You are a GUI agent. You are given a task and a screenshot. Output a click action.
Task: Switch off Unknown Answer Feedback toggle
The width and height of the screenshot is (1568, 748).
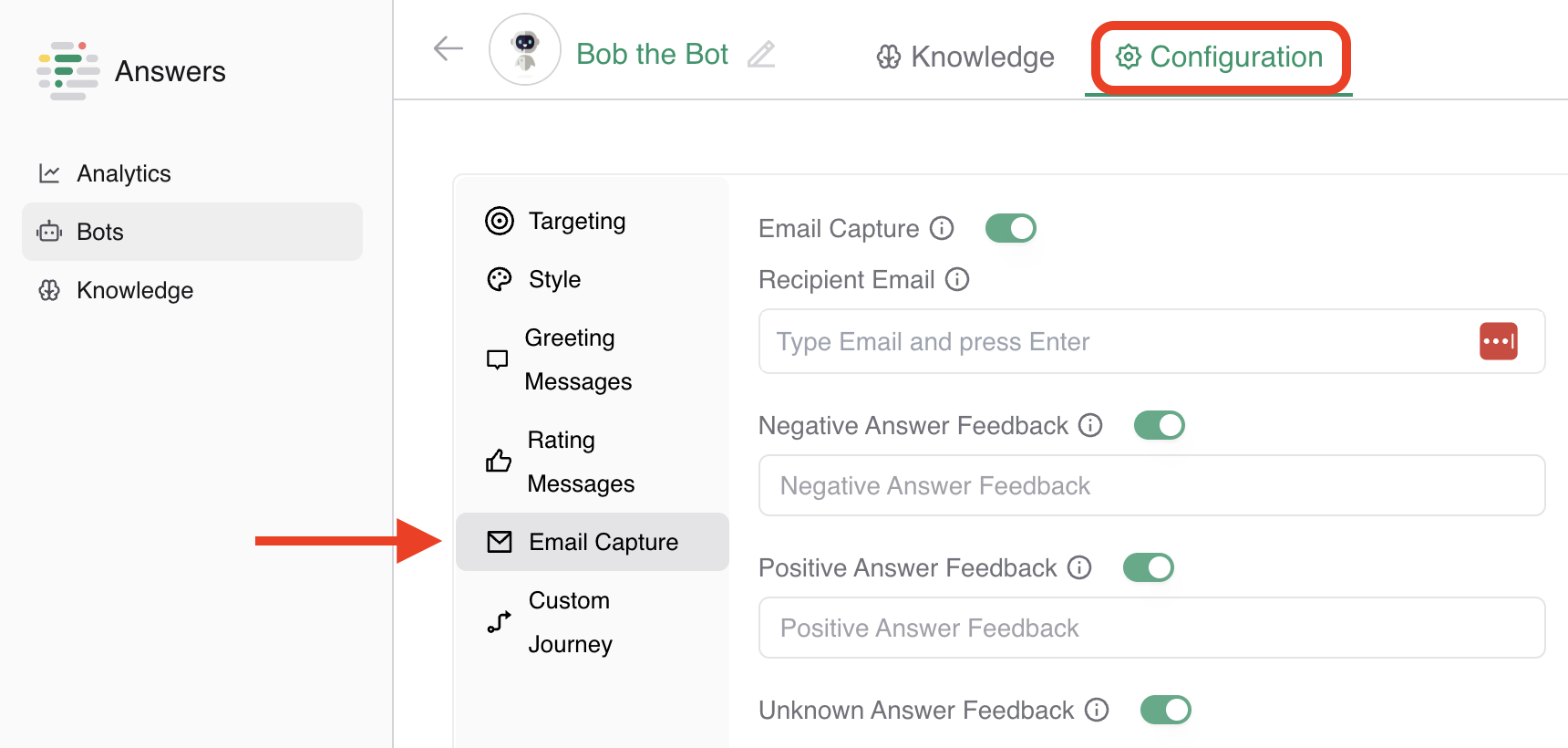pos(1166,710)
